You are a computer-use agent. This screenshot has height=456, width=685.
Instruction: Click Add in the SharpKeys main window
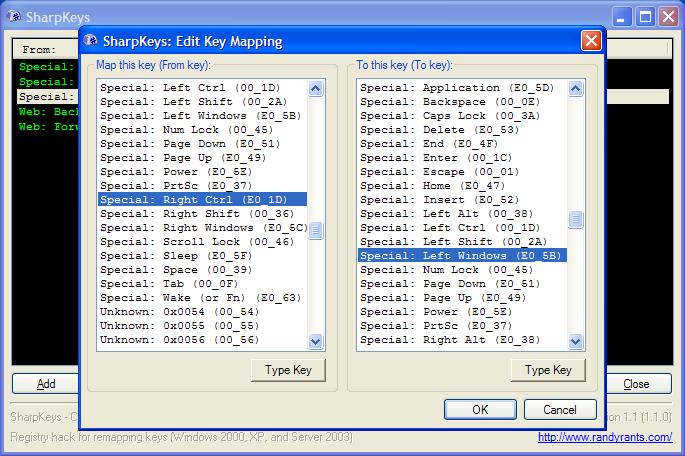pyautogui.click(x=46, y=384)
